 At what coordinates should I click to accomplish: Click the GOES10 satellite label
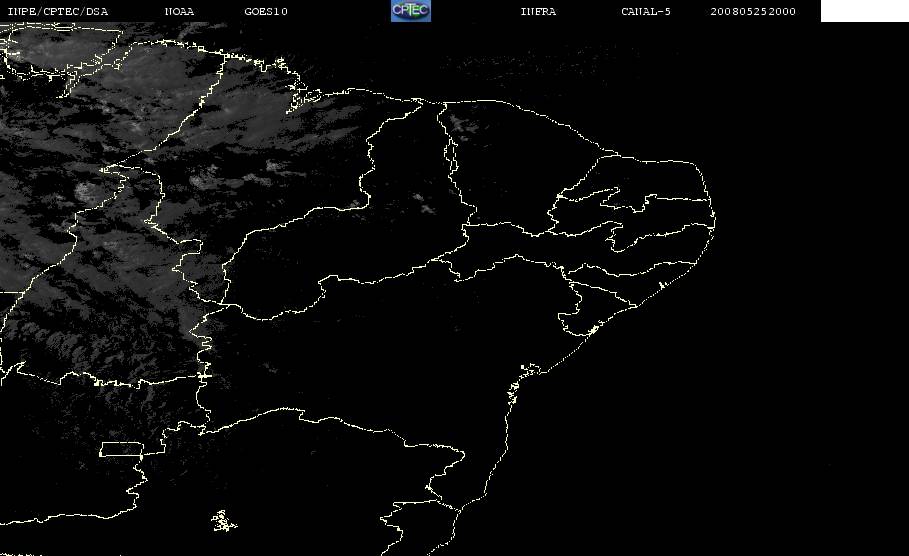(x=266, y=12)
